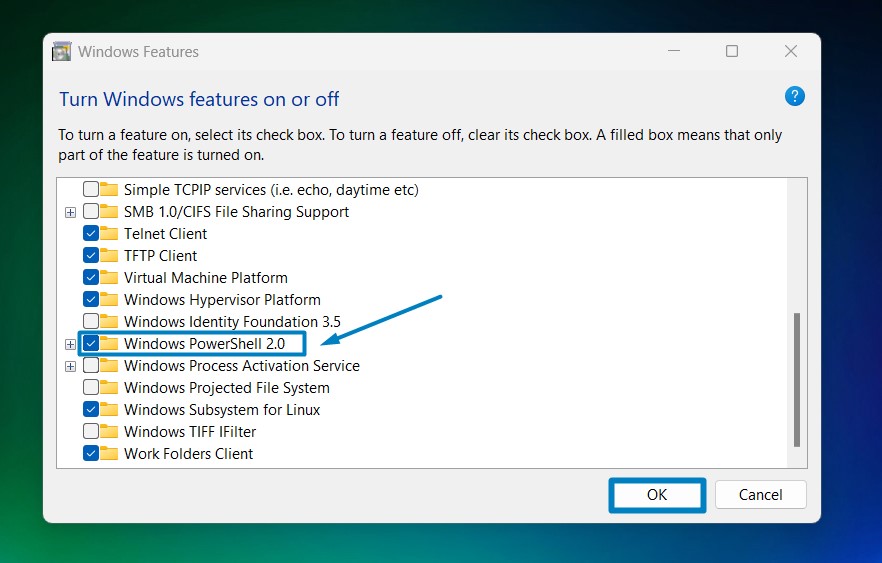Select the Windows TIFF IFilter label
This screenshot has height=563, width=882.
point(190,431)
